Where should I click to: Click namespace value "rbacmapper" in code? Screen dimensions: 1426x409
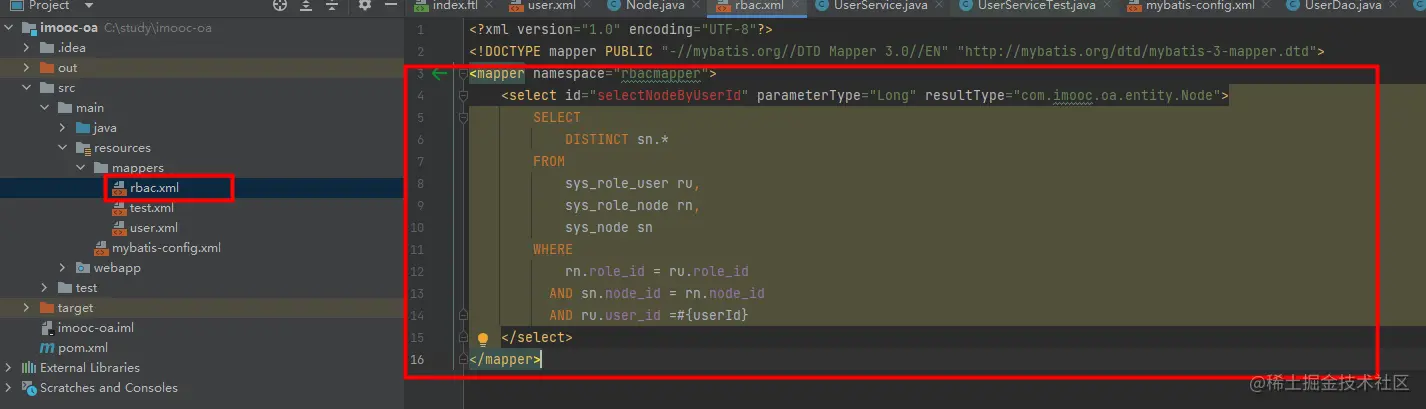coord(661,74)
